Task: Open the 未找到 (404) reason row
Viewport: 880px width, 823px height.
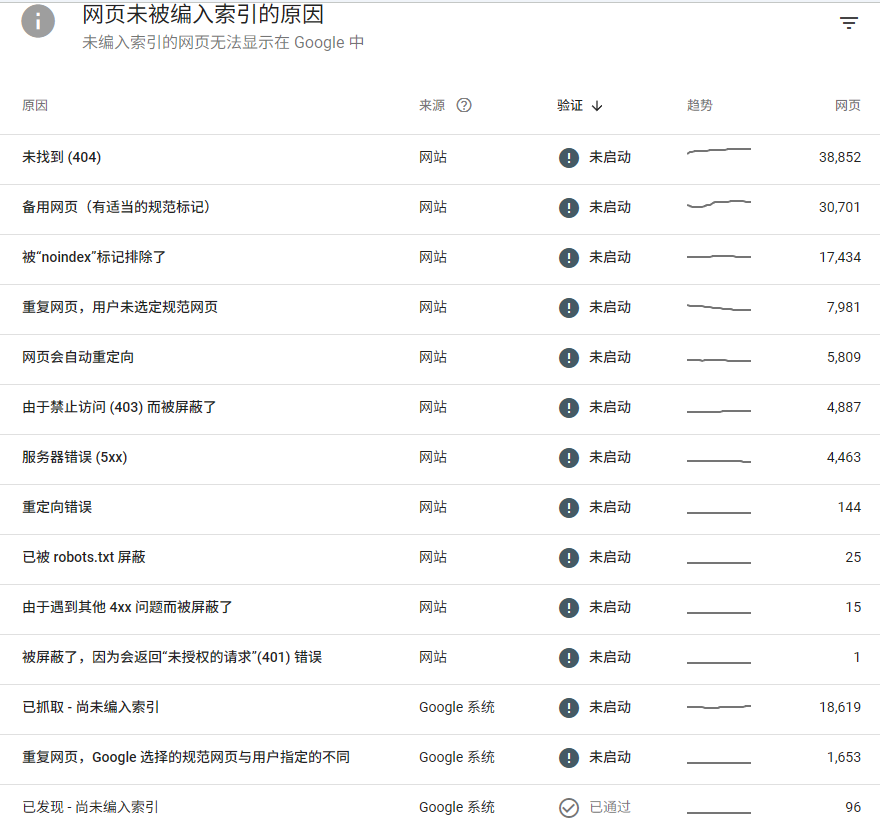Action: (440, 159)
